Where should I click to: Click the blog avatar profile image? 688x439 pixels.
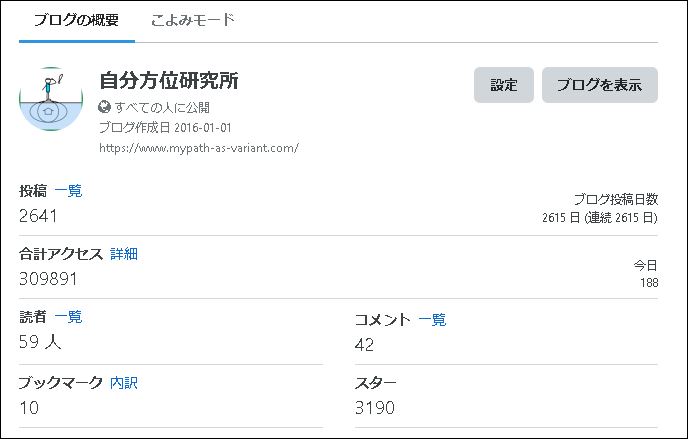51,99
